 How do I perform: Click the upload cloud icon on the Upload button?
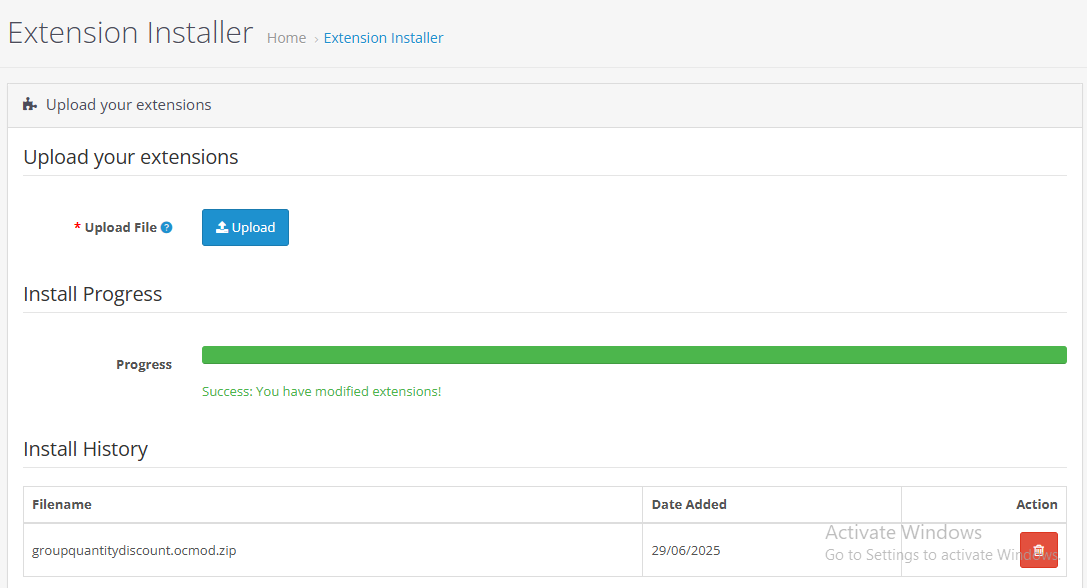[x=221, y=227]
